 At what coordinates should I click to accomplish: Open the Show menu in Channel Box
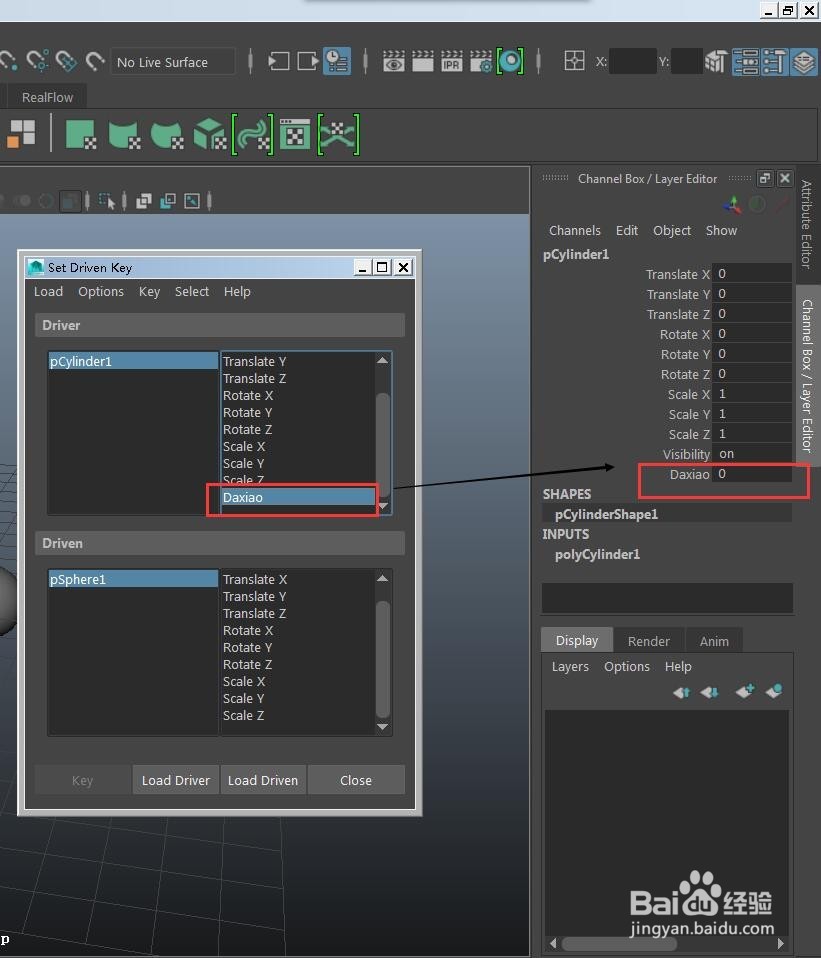click(x=721, y=230)
